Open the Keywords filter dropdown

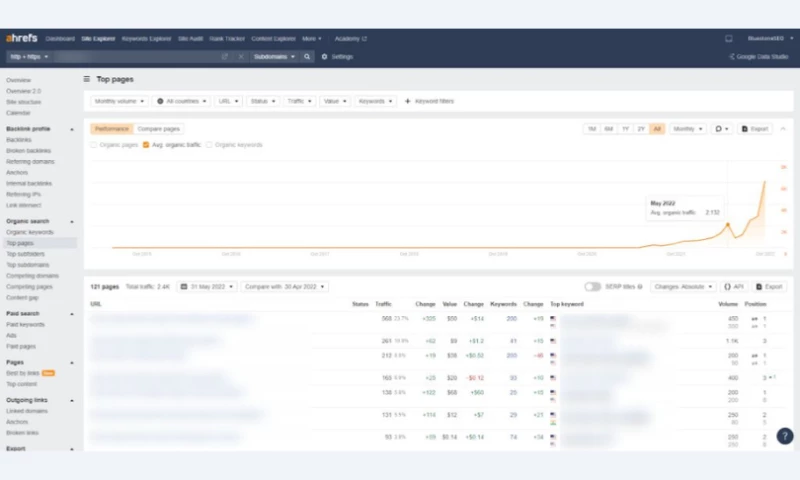375,101
